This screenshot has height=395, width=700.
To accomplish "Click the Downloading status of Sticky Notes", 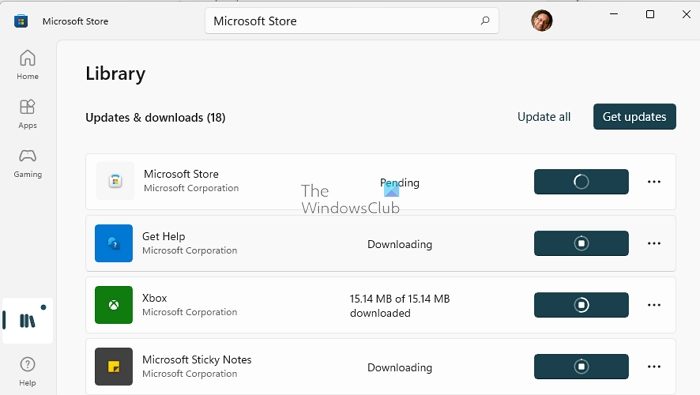I will click(400, 368).
